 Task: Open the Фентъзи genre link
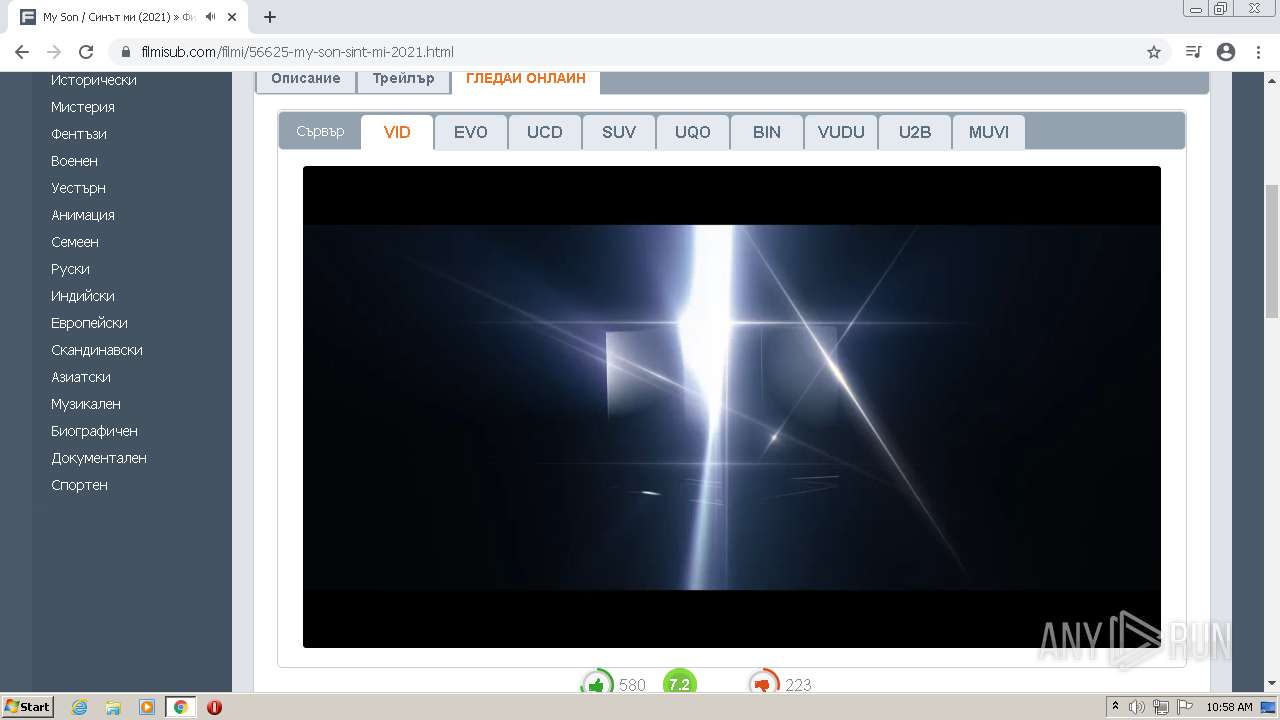[79, 134]
